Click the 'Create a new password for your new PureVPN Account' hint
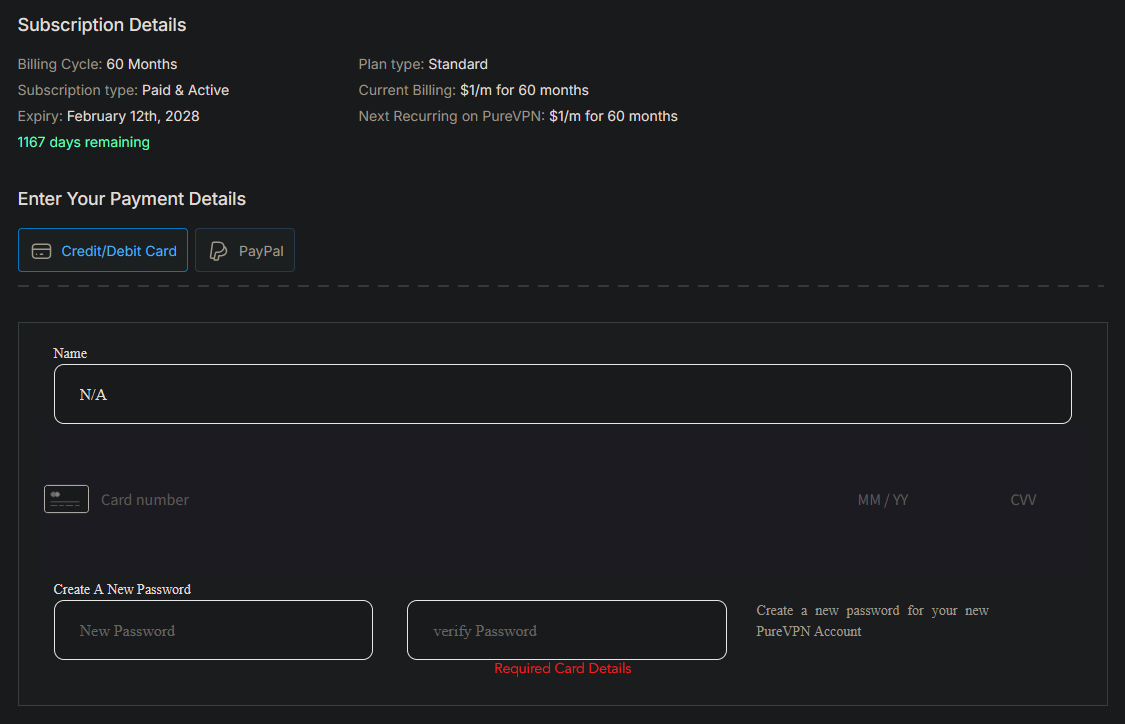This screenshot has height=724, width=1125. click(872, 621)
